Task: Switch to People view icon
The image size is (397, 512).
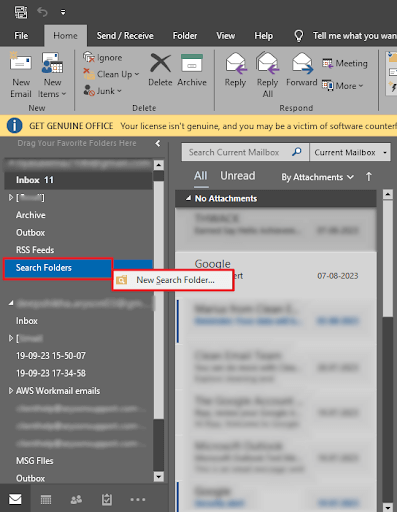Action: point(76,499)
